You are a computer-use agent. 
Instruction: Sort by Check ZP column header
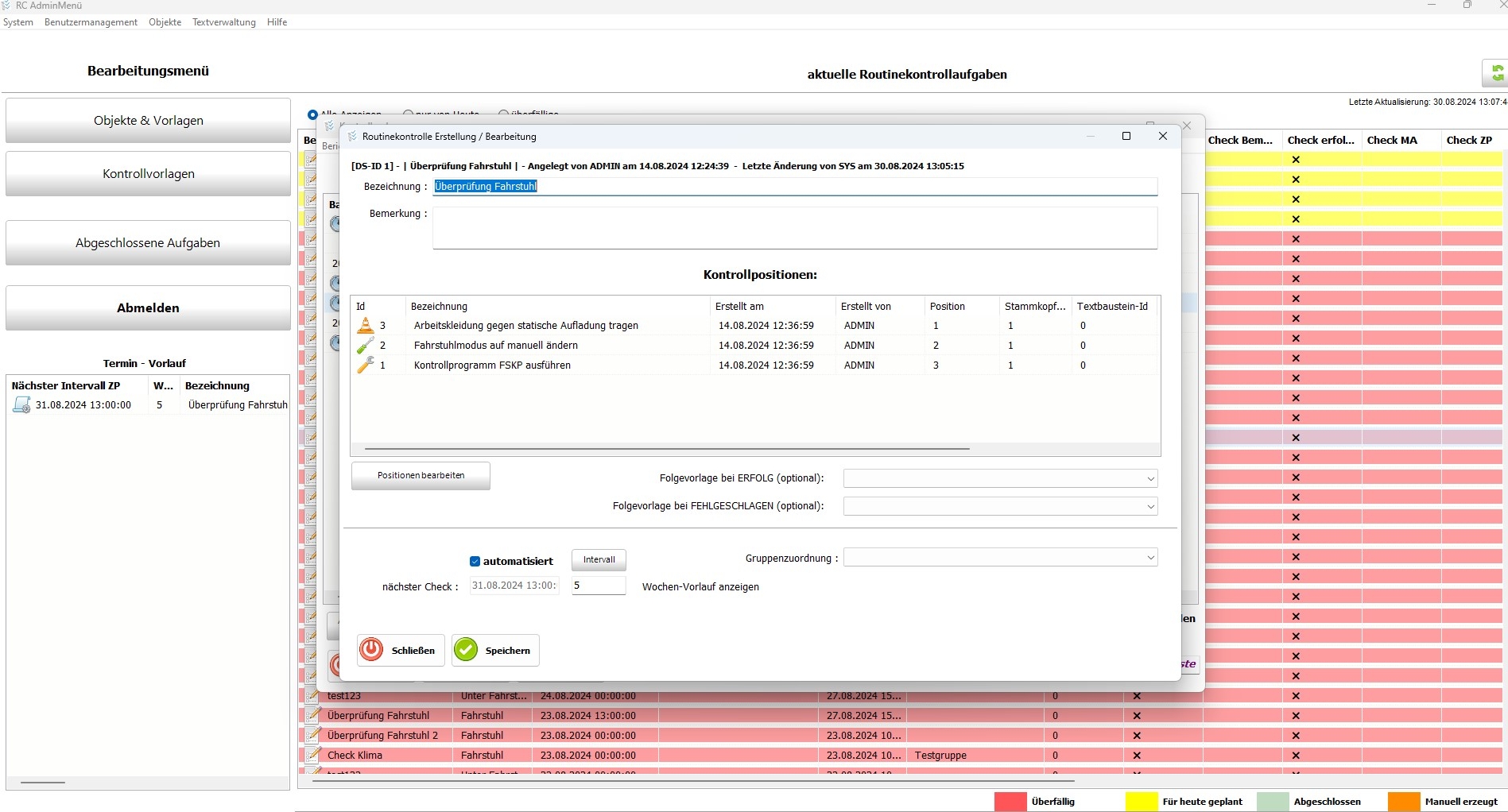1473,140
